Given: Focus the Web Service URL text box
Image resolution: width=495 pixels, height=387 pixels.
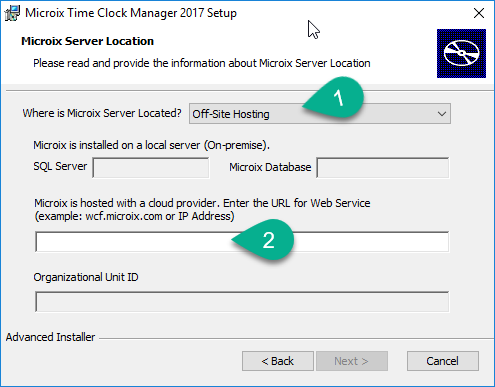Looking at the screenshot, I should [x=242, y=242].
